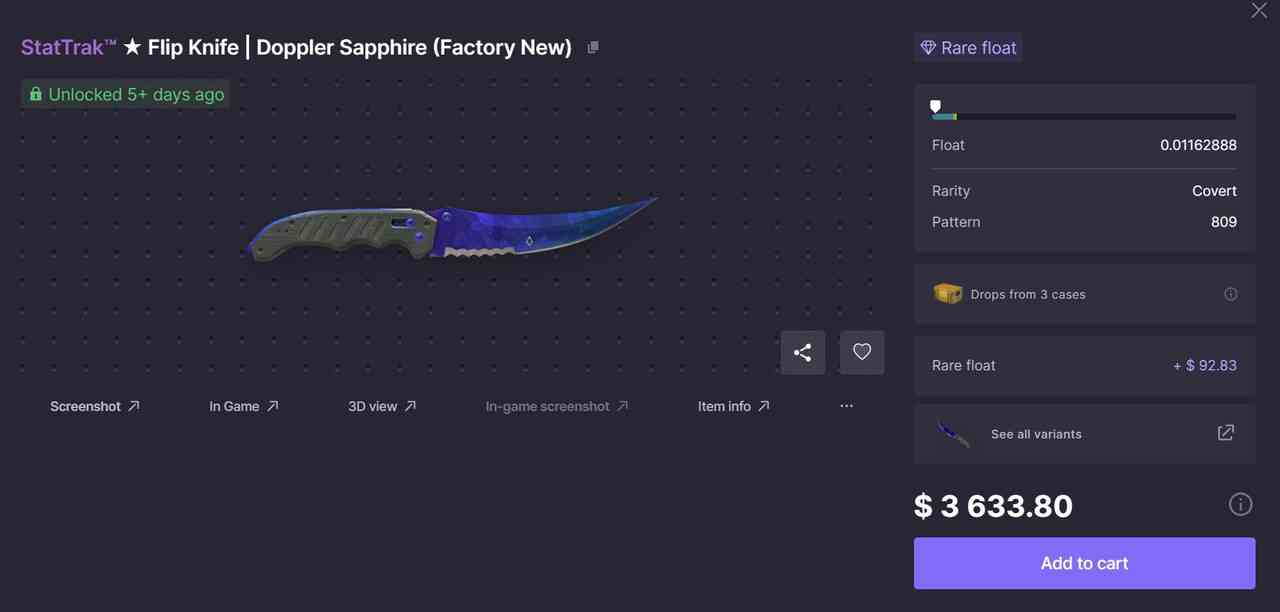The height and width of the screenshot is (612, 1280).
Task: Expand the Drops from 3 cases row
Action: click(x=1084, y=294)
